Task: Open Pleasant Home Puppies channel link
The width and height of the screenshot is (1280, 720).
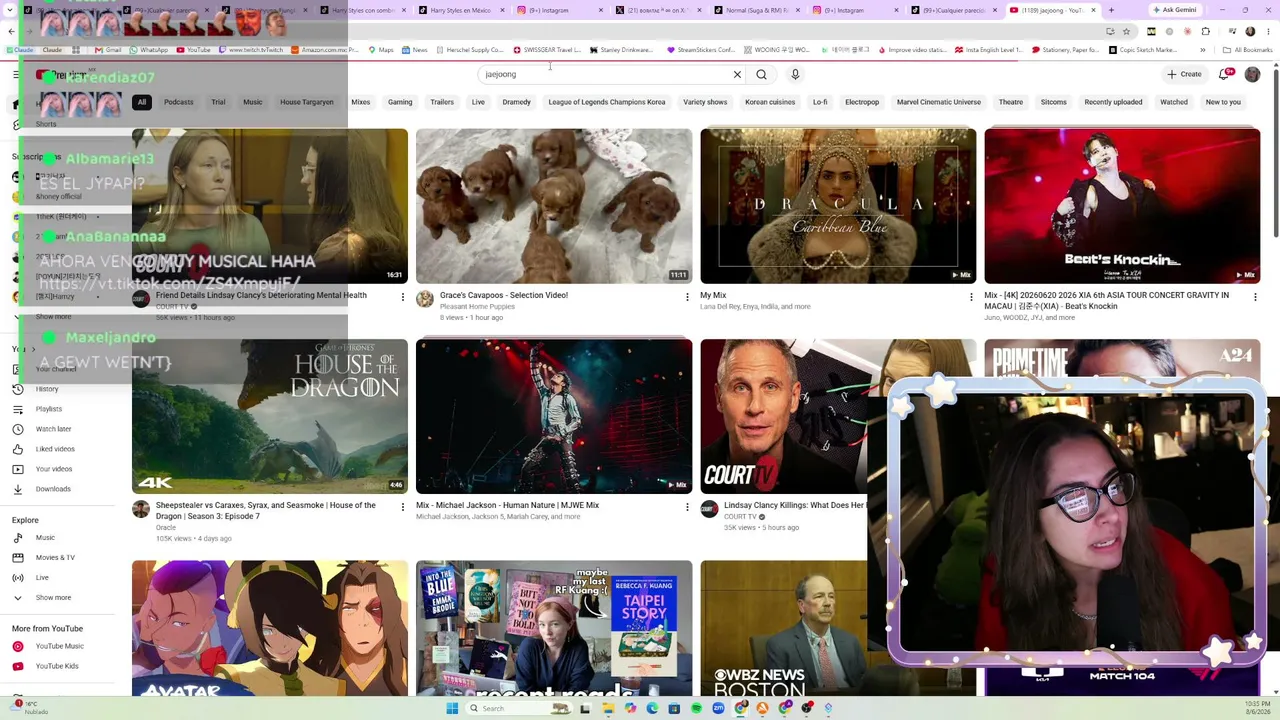Action: pos(477,307)
